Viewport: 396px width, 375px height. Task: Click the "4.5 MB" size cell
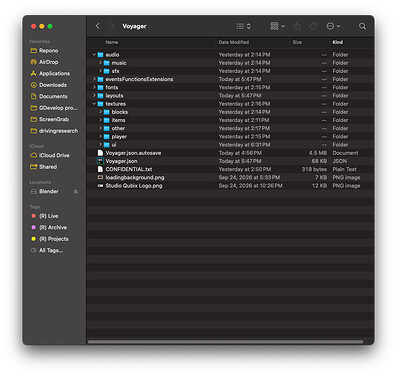click(x=318, y=153)
